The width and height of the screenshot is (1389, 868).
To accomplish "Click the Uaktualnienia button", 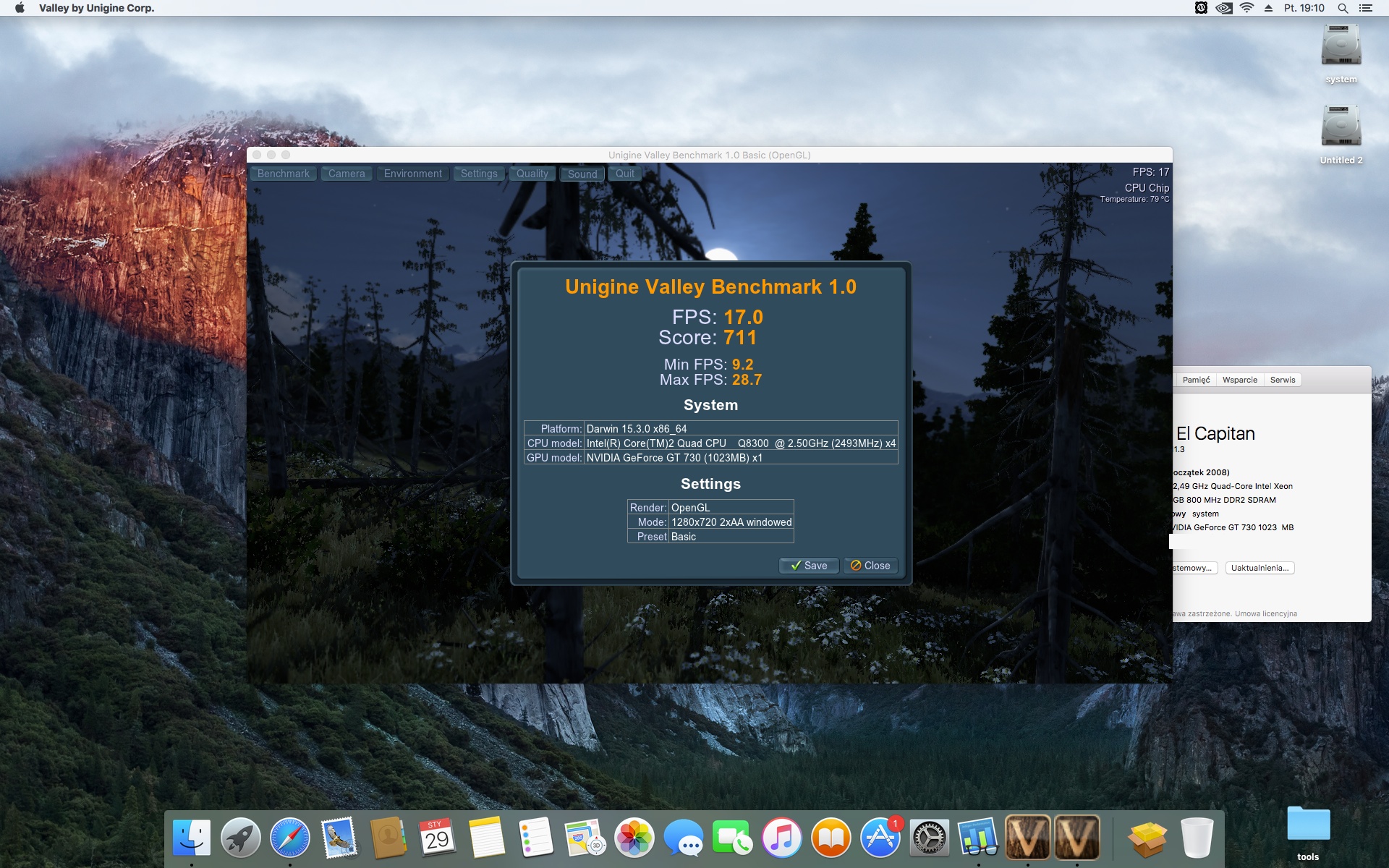I will point(1260,568).
